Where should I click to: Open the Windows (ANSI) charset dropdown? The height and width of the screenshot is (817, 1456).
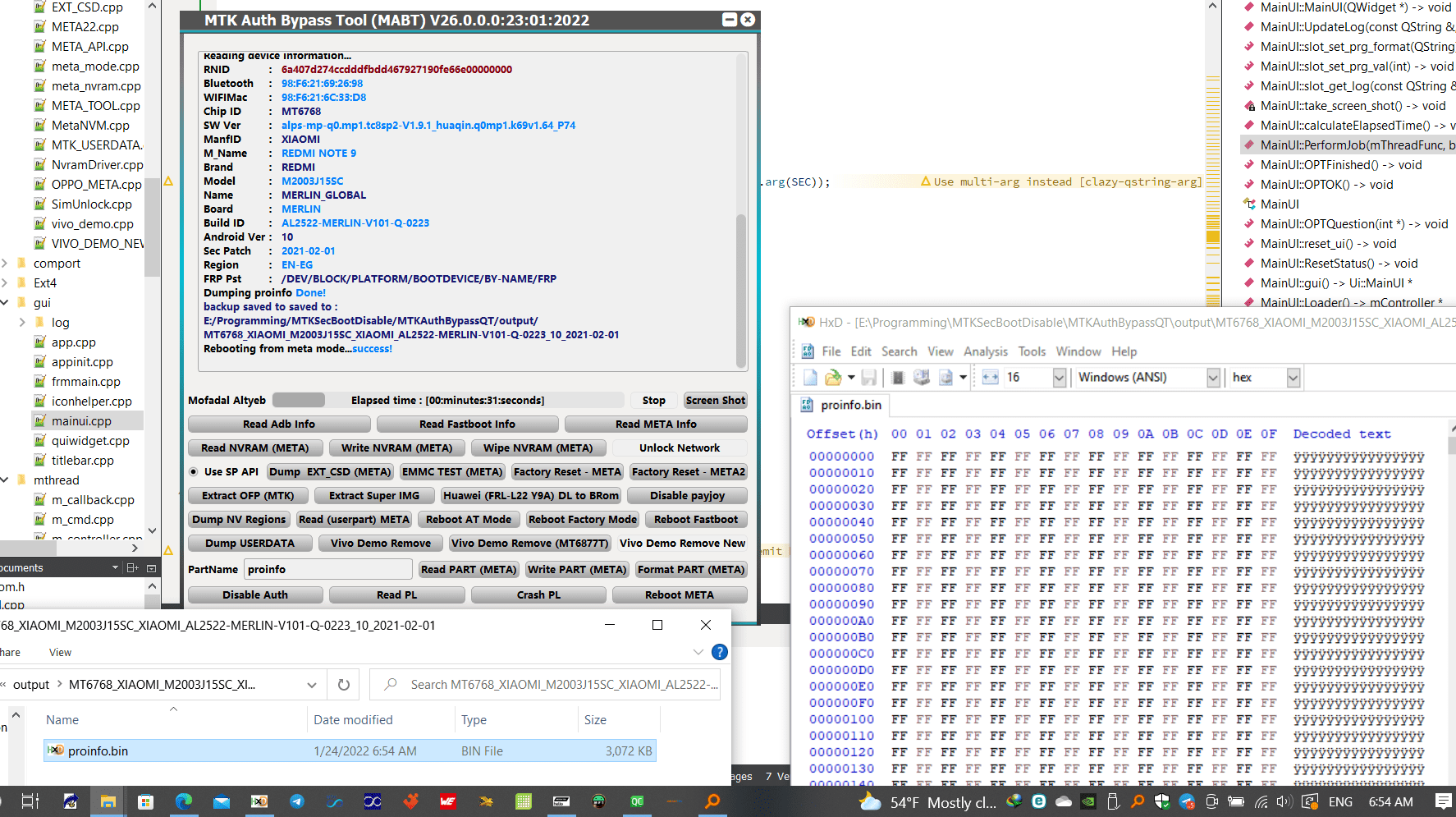pos(1213,377)
